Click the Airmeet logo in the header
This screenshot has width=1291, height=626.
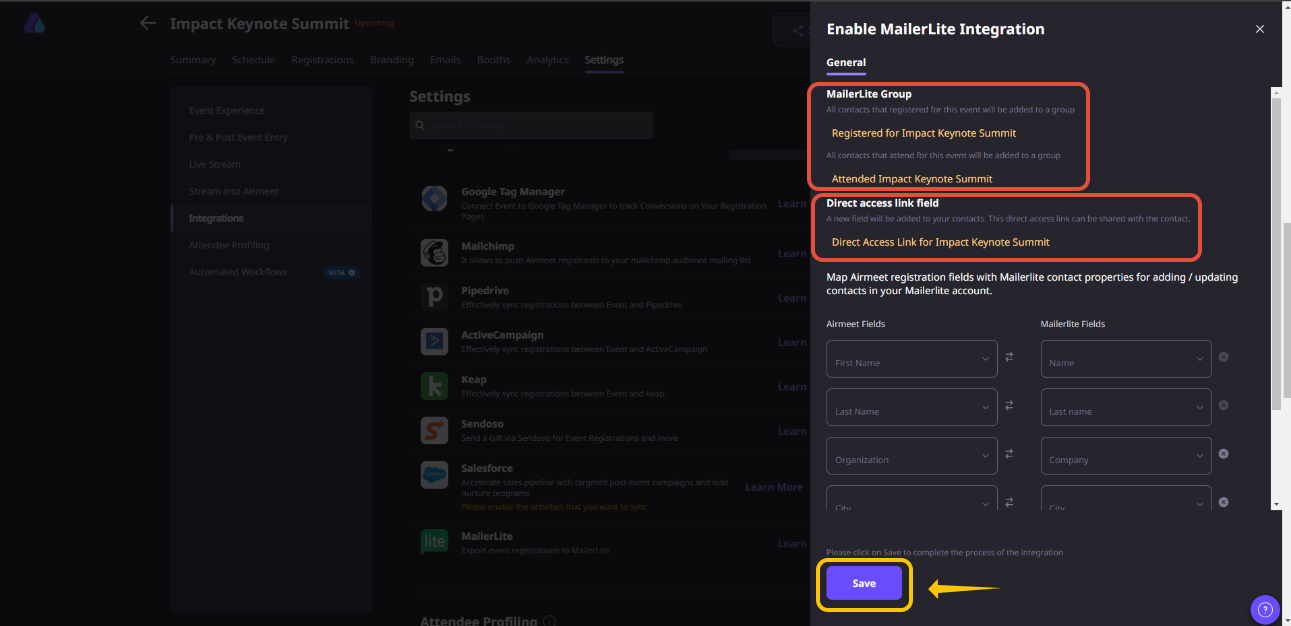click(x=35, y=23)
